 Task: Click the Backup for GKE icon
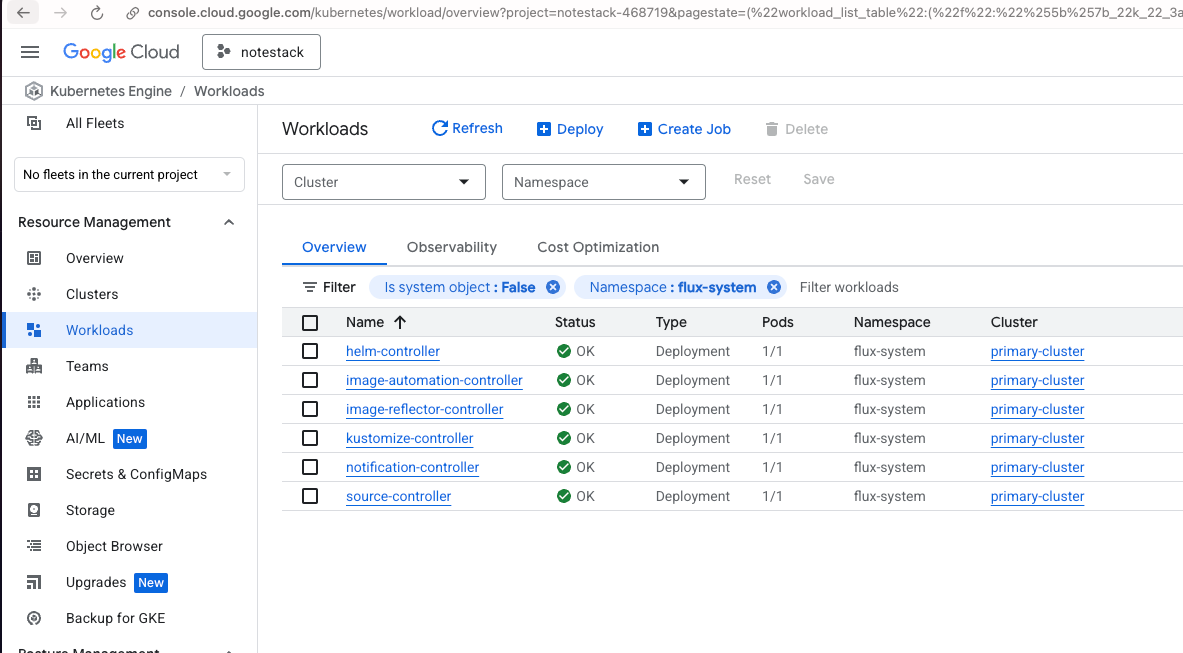(34, 618)
